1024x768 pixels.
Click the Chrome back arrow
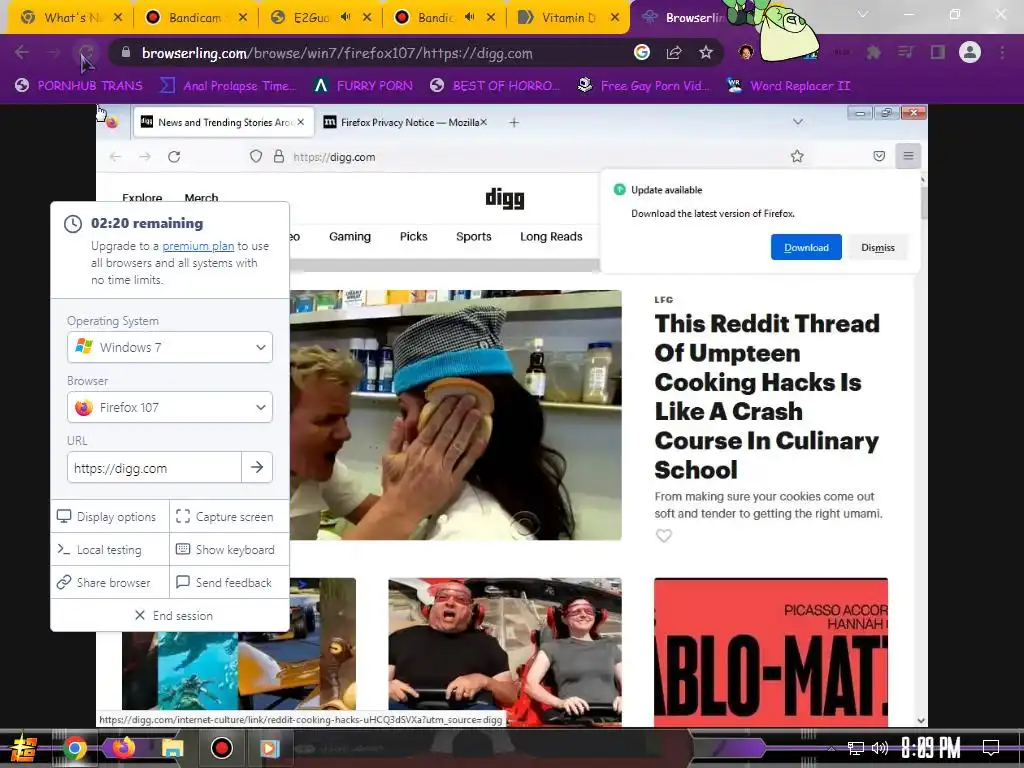click(x=22, y=52)
